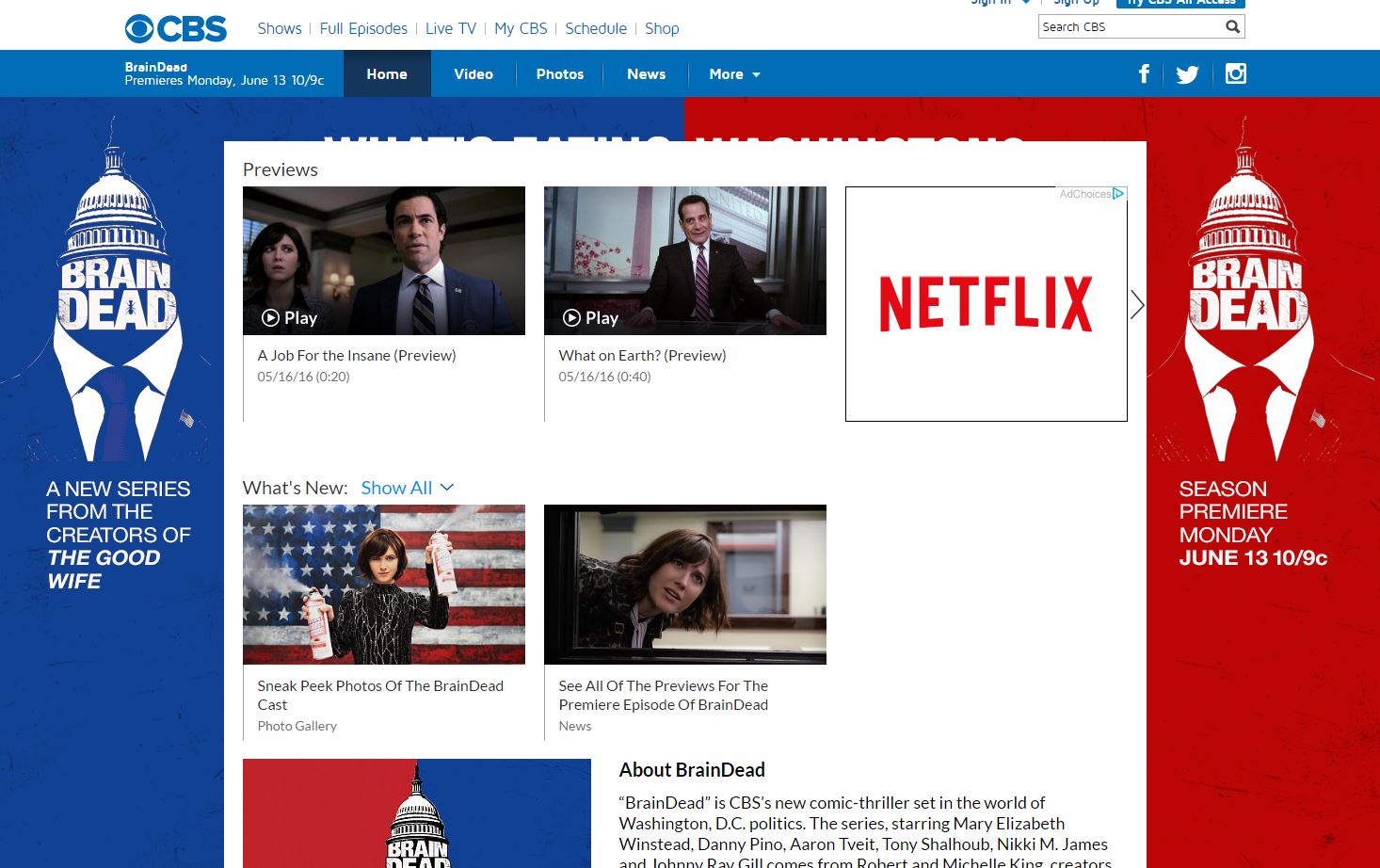
Task: Click the AdChoices icon on the ad
Action: [x=1118, y=193]
